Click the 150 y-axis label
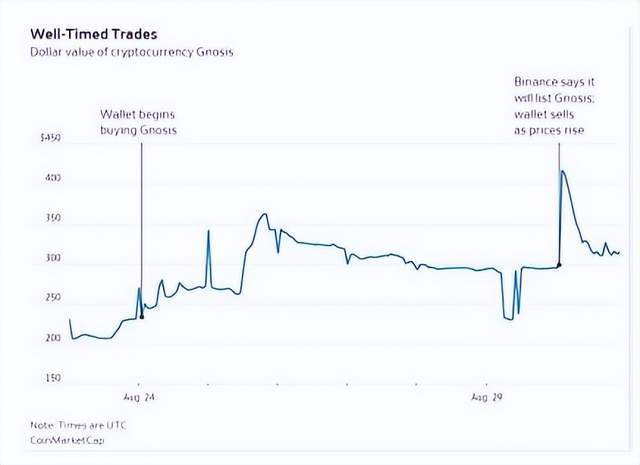This screenshot has width=640, height=465. click(x=51, y=378)
